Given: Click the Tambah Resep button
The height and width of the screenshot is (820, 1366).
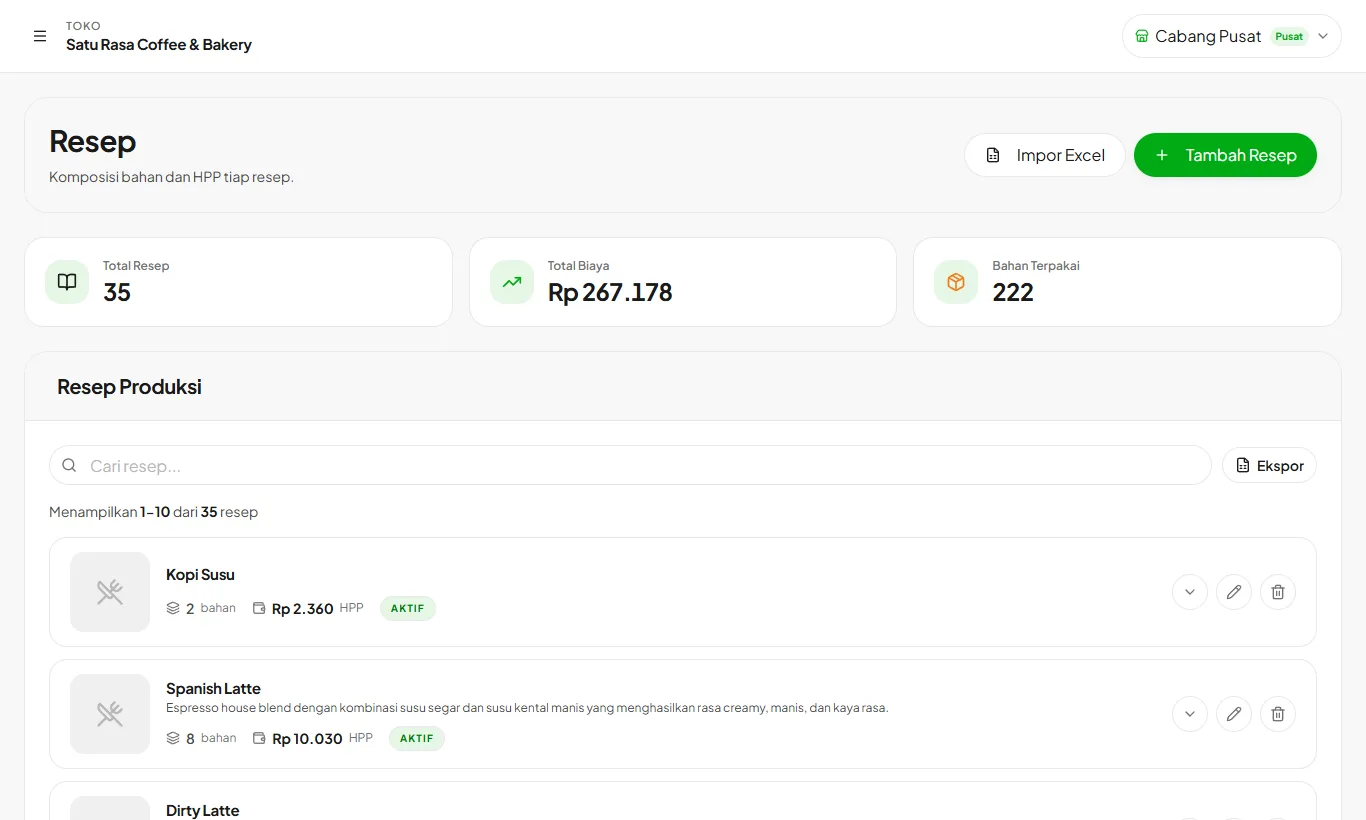Looking at the screenshot, I should 1225,155.
